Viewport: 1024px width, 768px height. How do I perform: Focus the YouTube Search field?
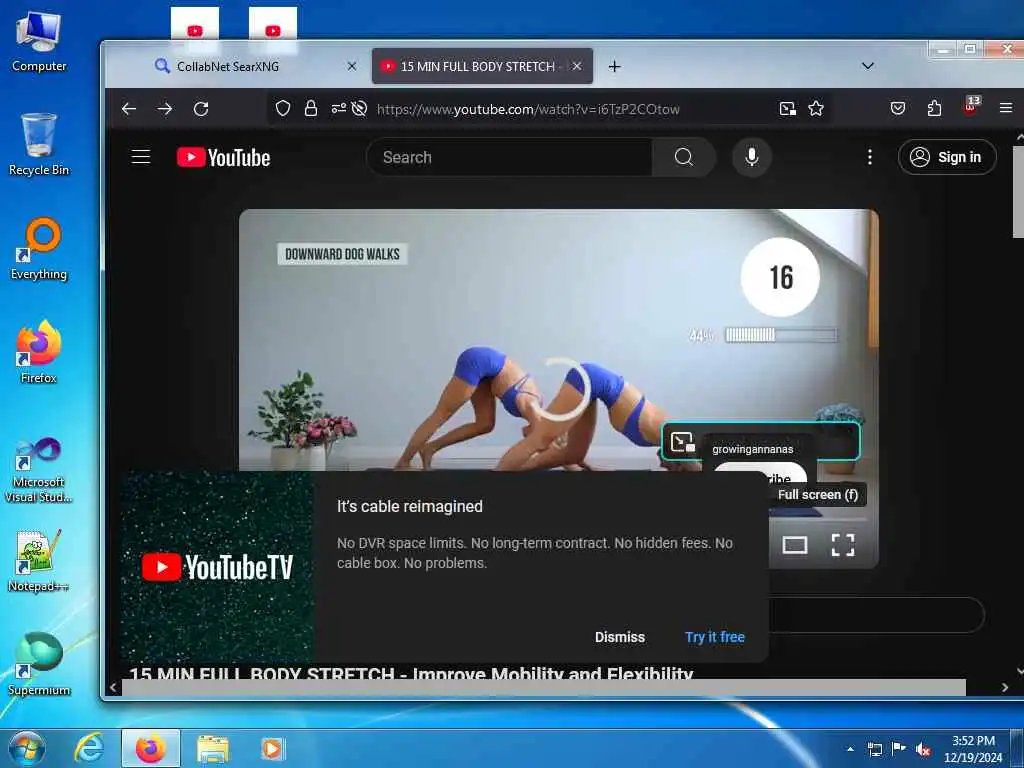(x=509, y=157)
